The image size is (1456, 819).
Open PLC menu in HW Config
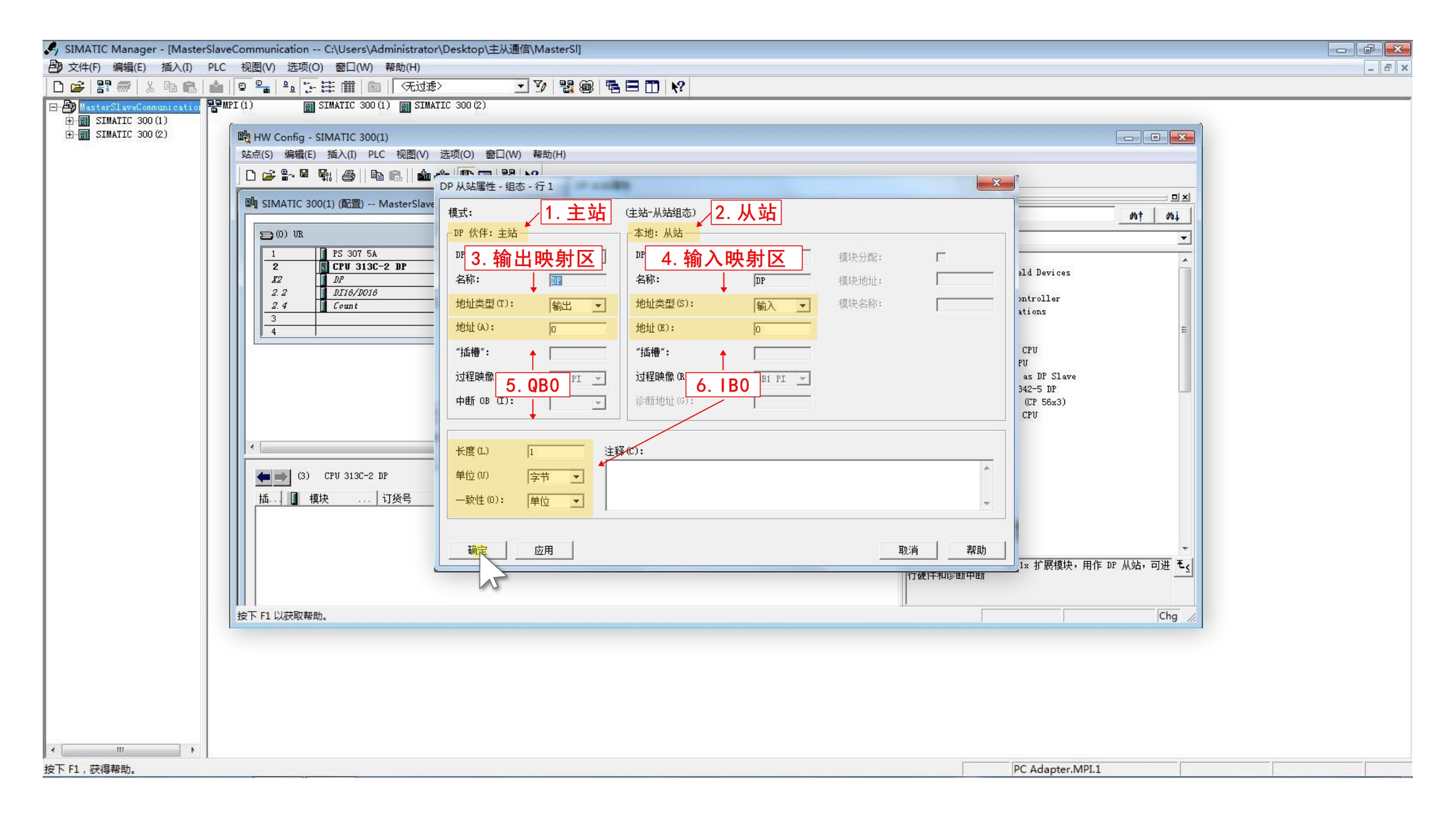pos(376,154)
